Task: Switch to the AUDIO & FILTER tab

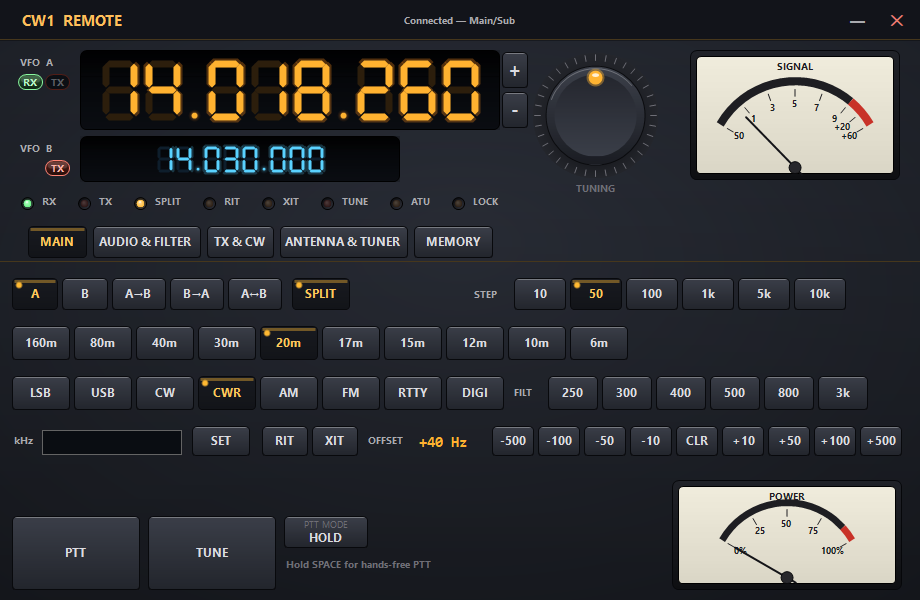Action: pyautogui.click(x=146, y=242)
